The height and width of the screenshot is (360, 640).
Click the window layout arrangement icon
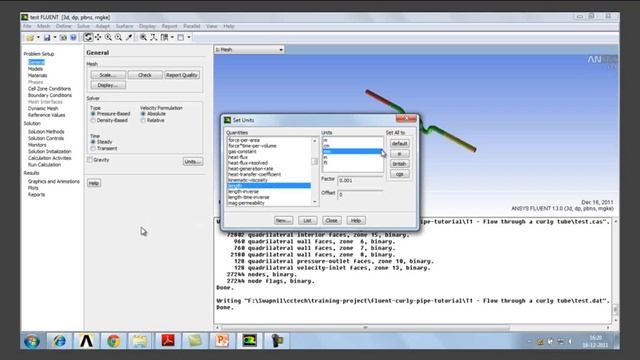(164, 38)
